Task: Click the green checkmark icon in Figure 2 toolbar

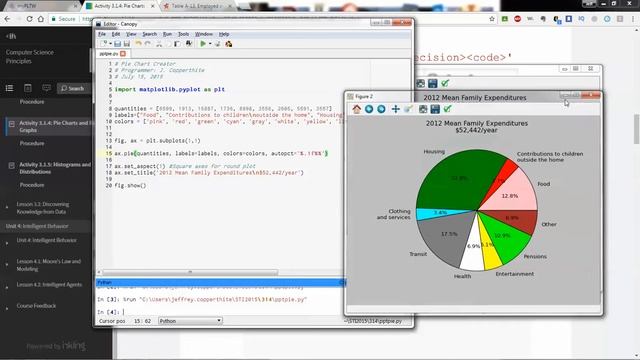Action: (448, 109)
